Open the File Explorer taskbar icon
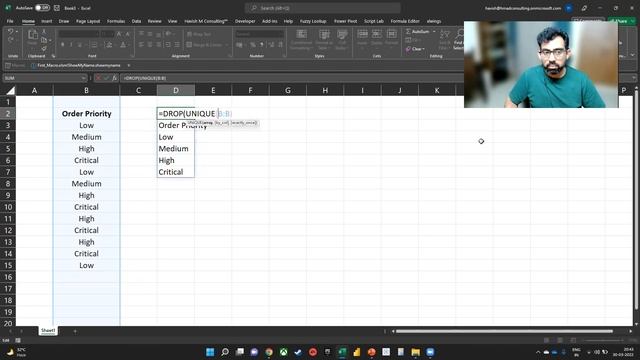 (416, 352)
